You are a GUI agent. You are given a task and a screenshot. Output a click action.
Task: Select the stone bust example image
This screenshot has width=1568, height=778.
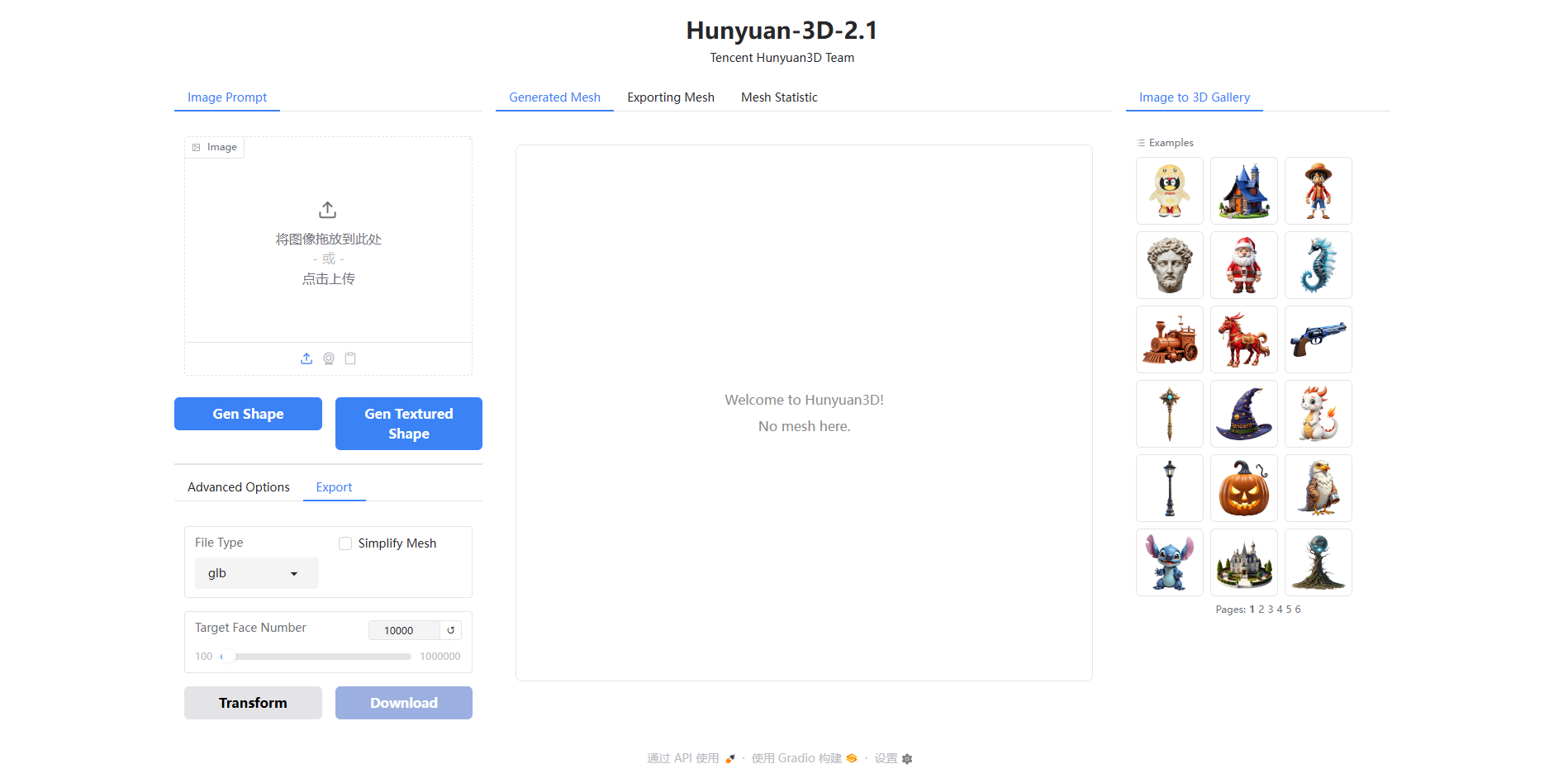[1170, 265]
